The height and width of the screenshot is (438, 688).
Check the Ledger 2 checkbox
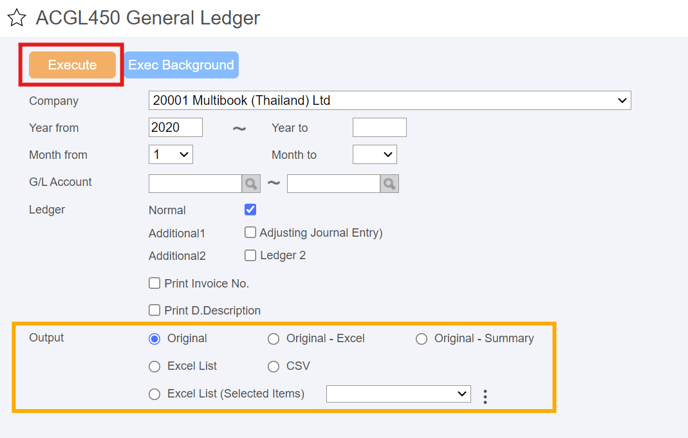click(x=250, y=256)
